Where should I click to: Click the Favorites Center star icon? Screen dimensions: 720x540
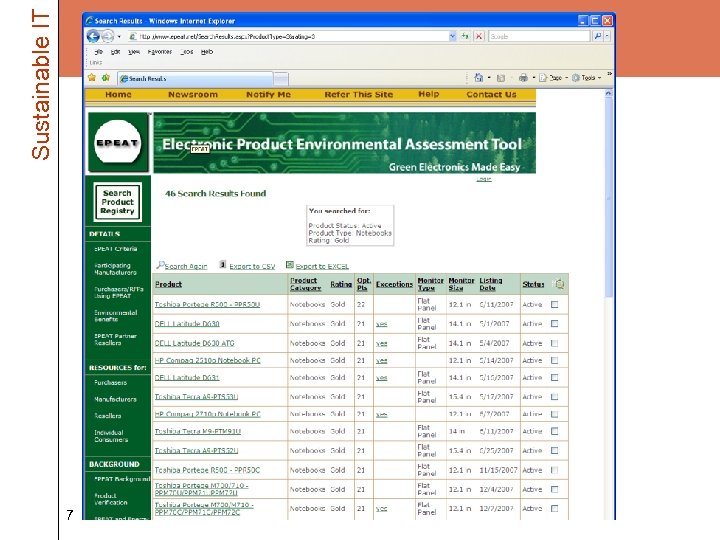(92, 78)
